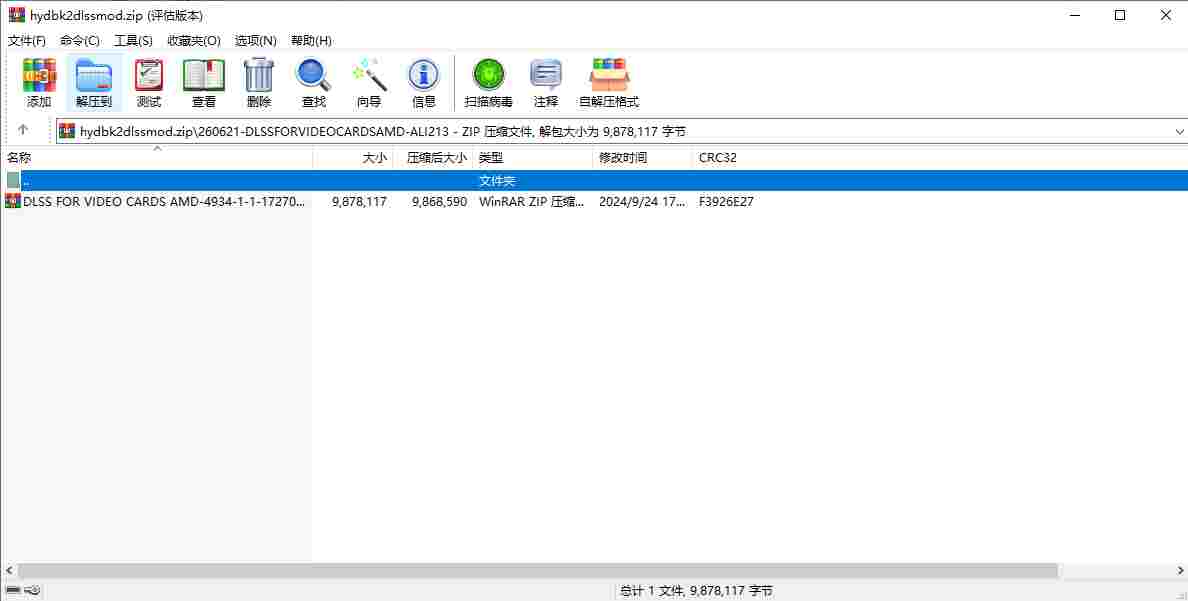Click the 2024/9/24 modified date cell
Screen dimensions: 1188x601
[x=642, y=202]
